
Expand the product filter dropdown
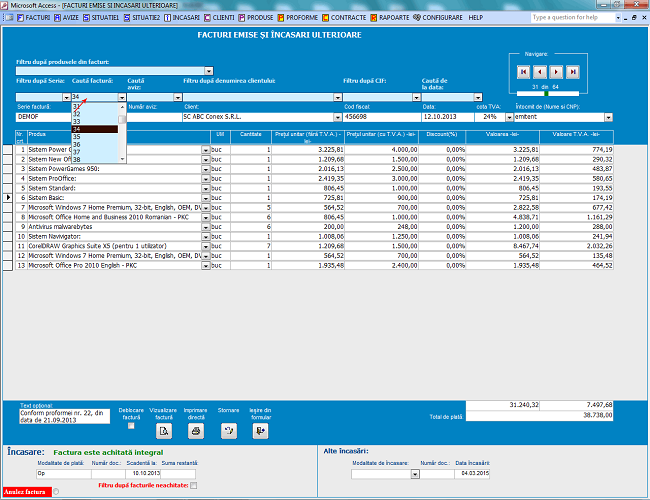209,71
